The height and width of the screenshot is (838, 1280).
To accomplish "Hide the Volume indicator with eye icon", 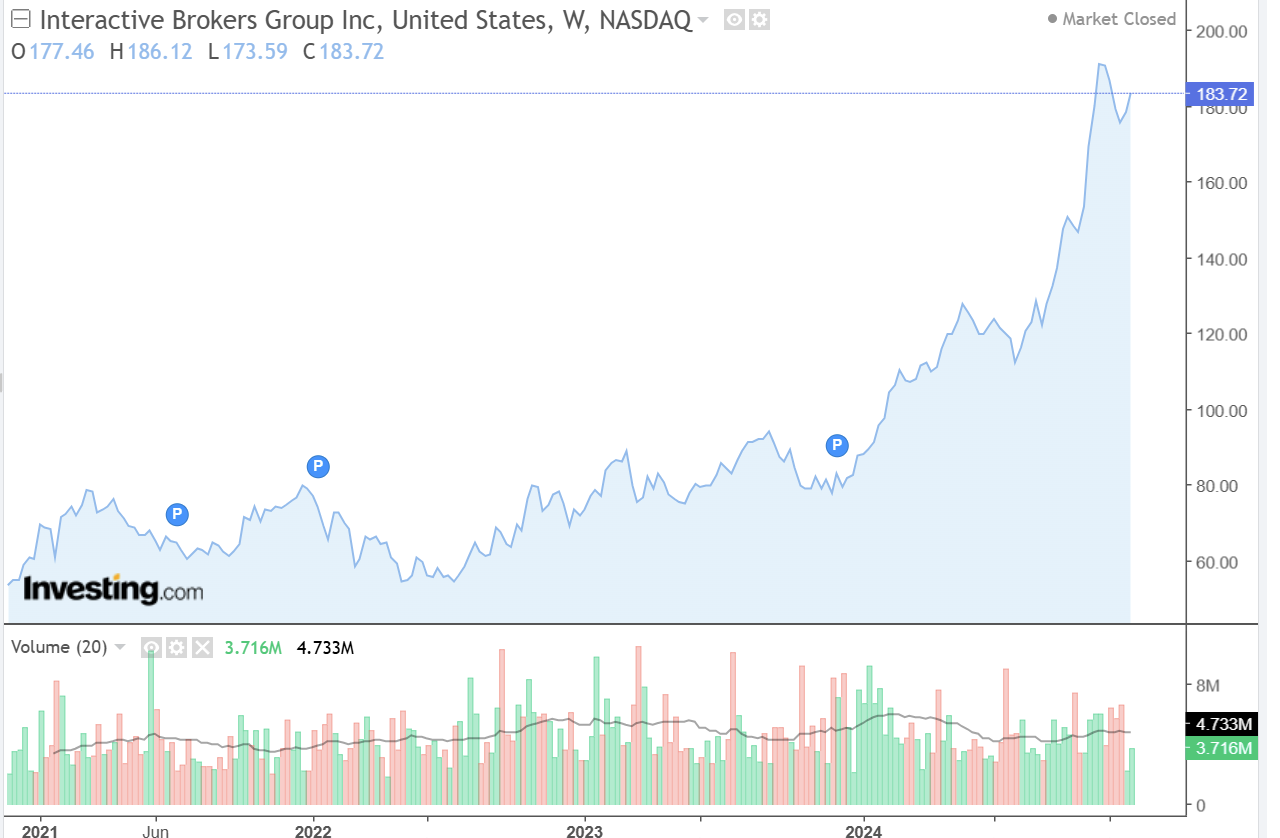I will coord(151,647).
